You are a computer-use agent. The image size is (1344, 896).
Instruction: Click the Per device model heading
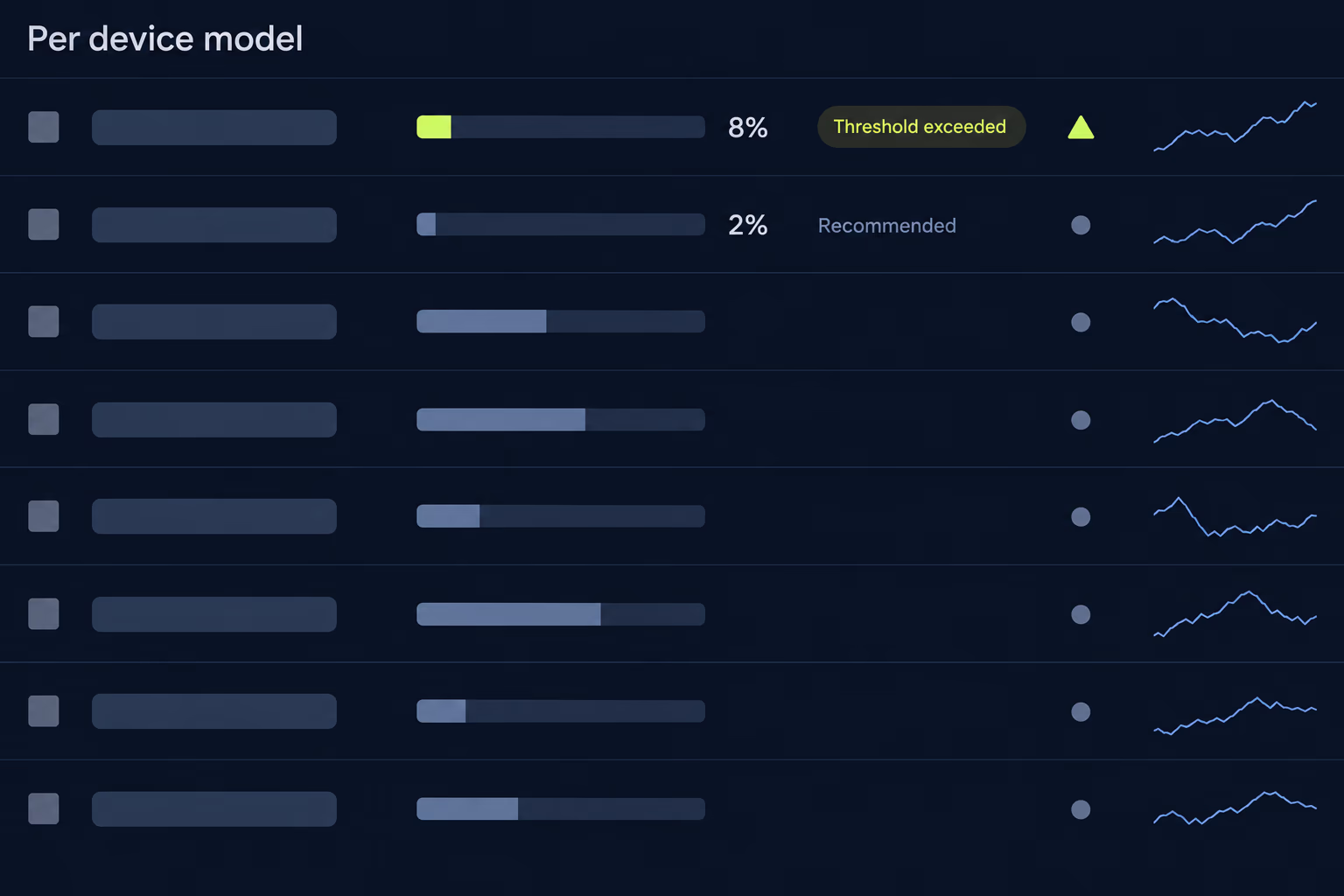click(165, 38)
